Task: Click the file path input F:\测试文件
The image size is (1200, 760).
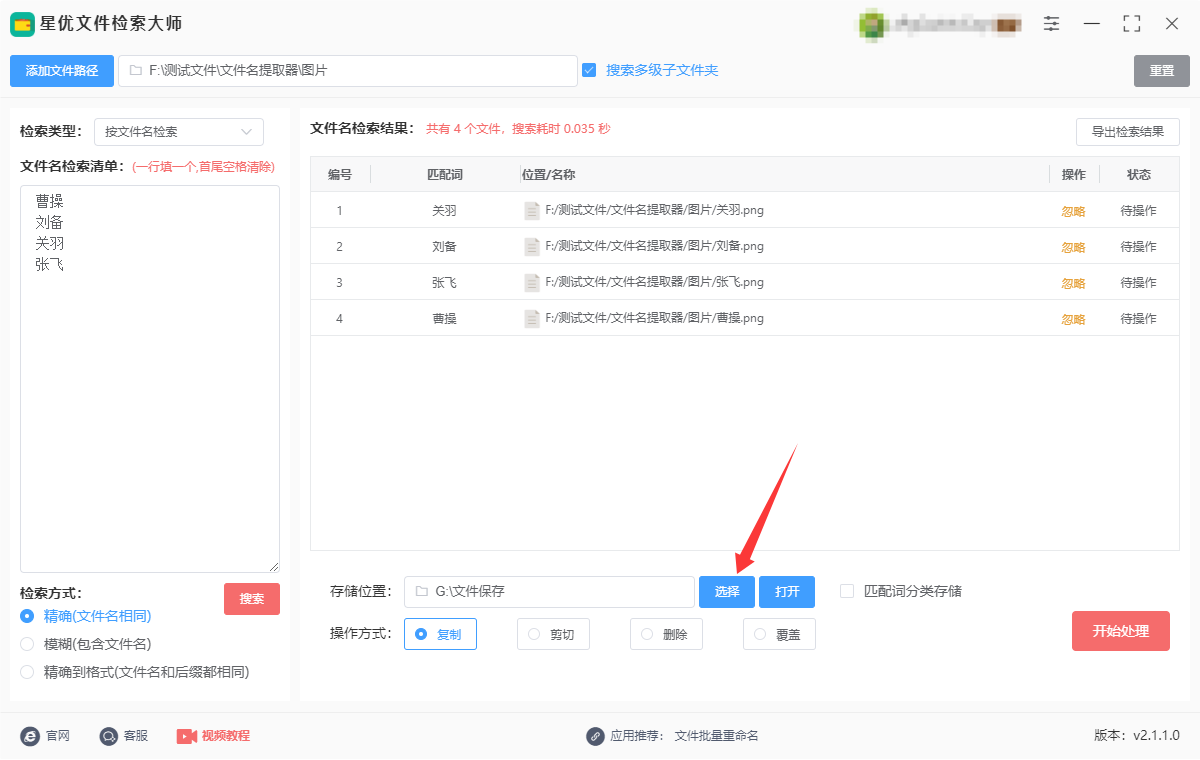Action: [348, 71]
